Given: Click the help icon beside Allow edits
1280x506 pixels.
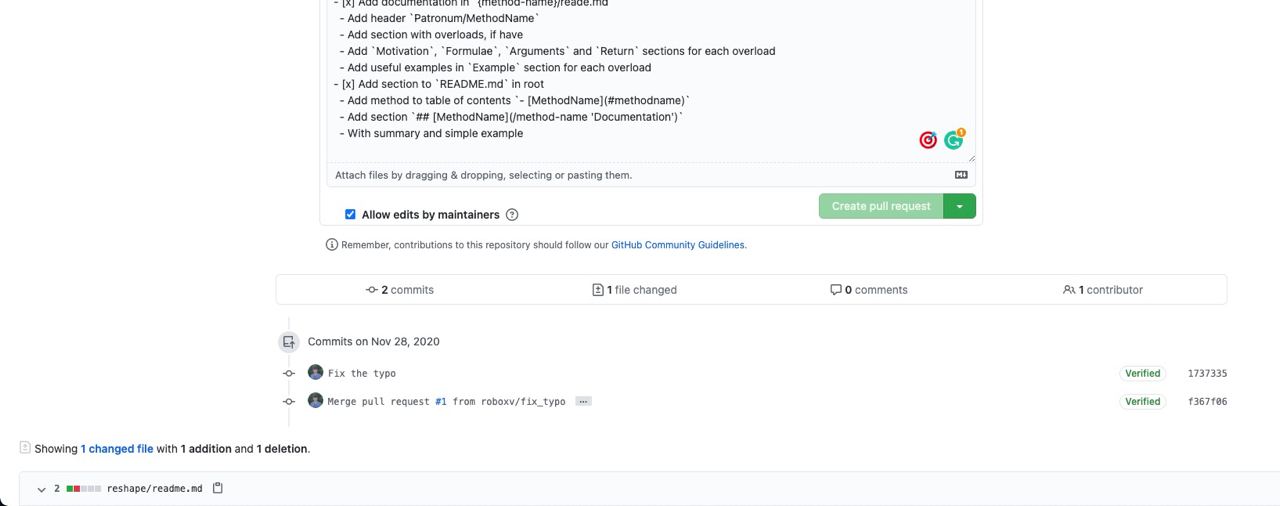Looking at the screenshot, I should (512, 215).
